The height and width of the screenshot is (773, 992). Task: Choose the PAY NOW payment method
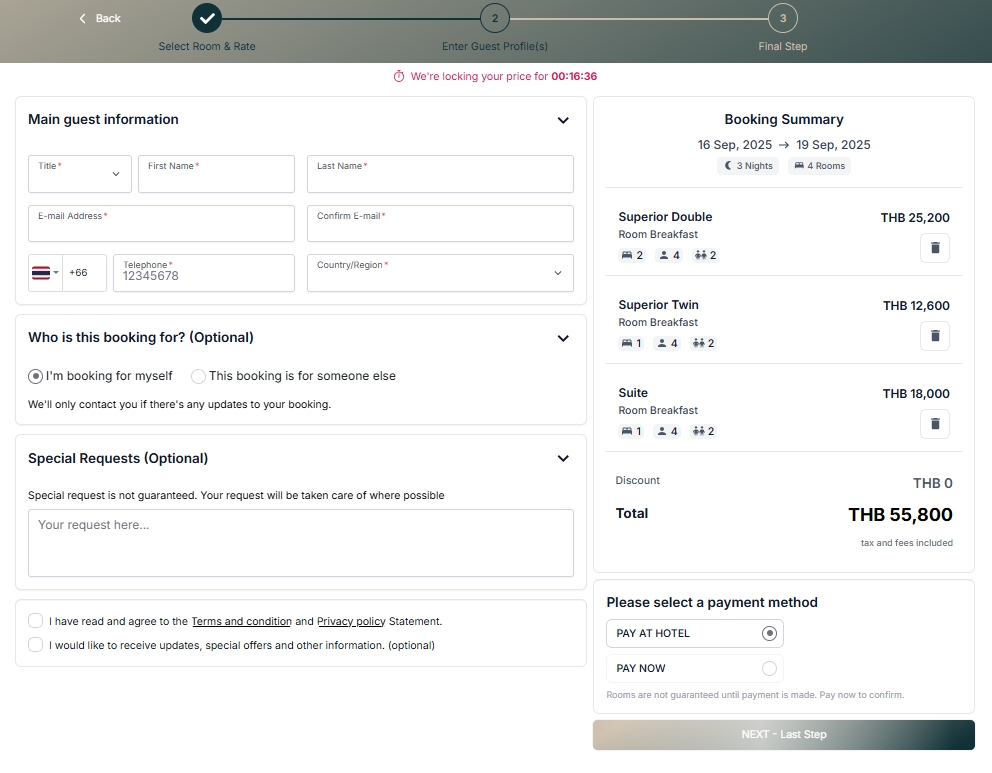[768, 668]
